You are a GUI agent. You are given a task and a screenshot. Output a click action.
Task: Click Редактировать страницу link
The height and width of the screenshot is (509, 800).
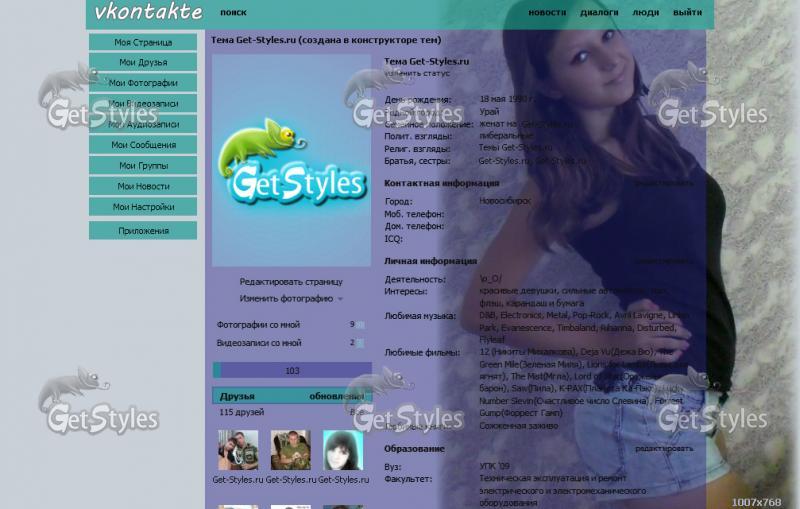coord(291,282)
